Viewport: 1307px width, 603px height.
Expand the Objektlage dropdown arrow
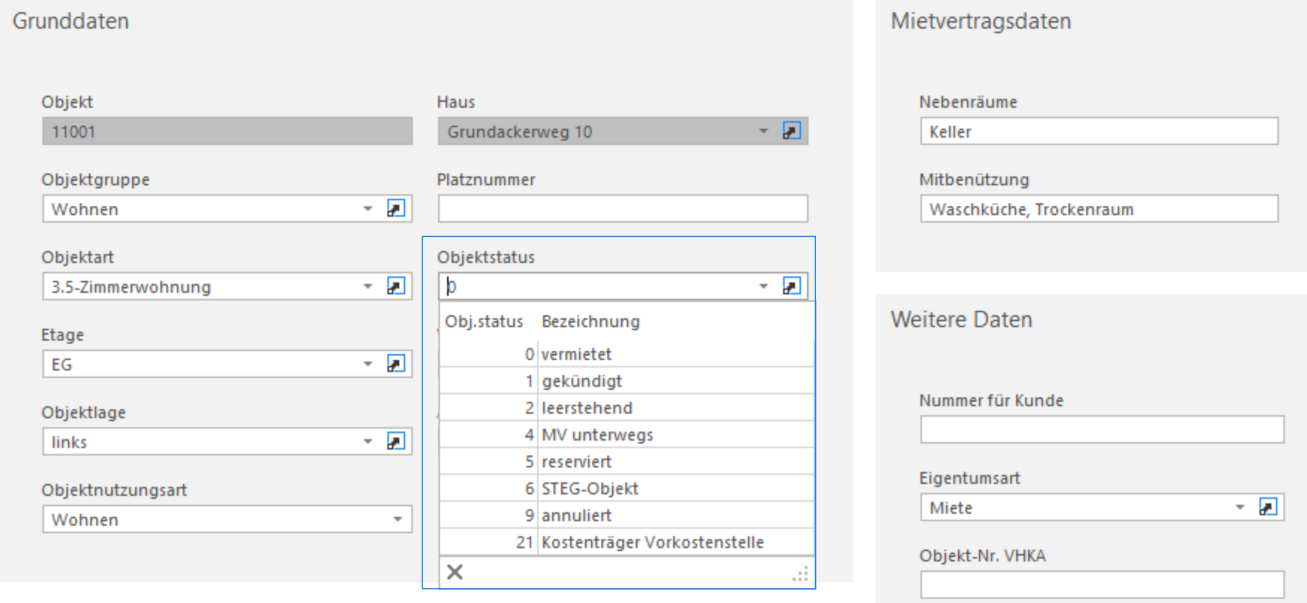pyautogui.click(x=368, y=441)
